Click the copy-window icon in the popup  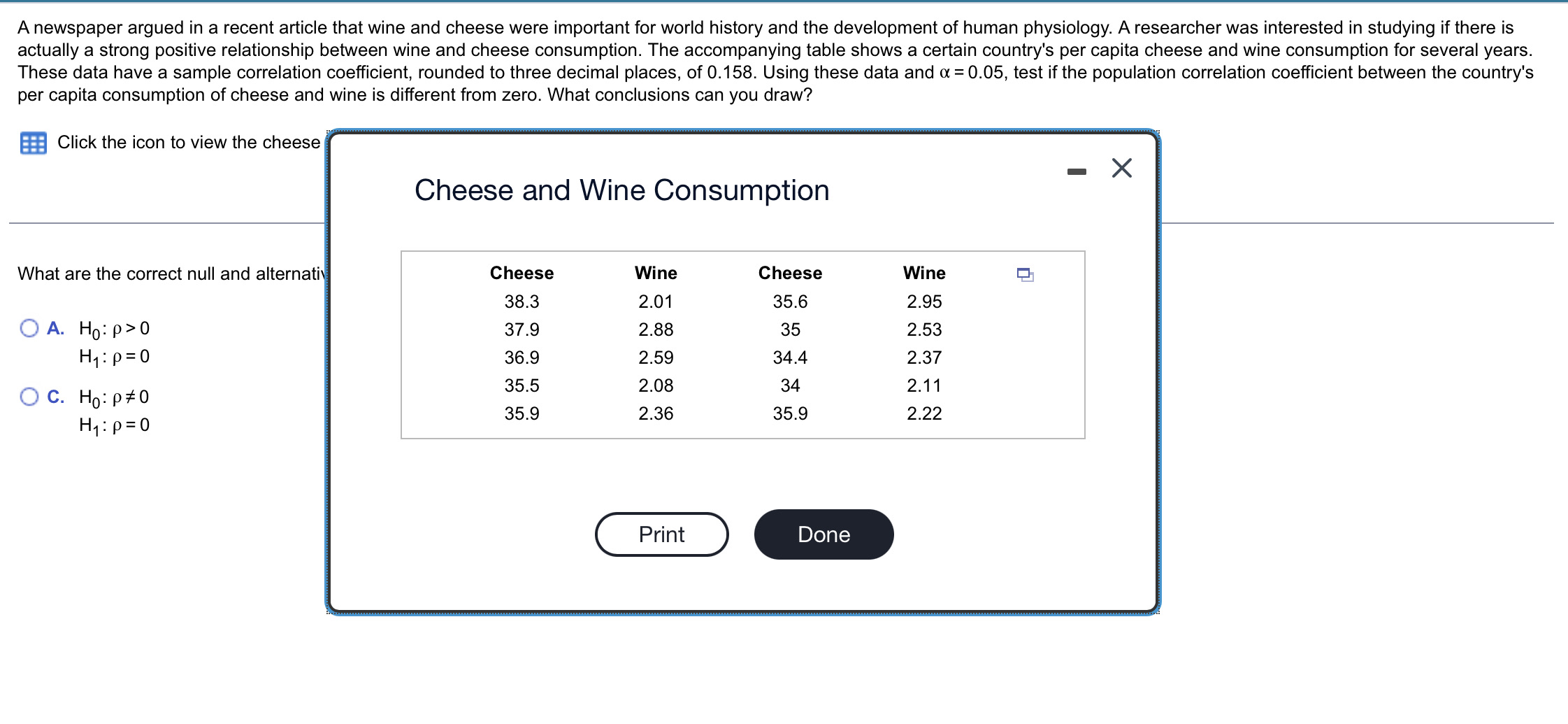[x=1026, y=275]
